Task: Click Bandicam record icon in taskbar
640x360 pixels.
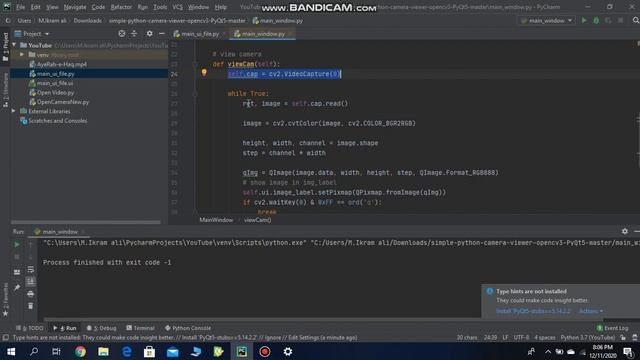Action: (x=265, y=351)
